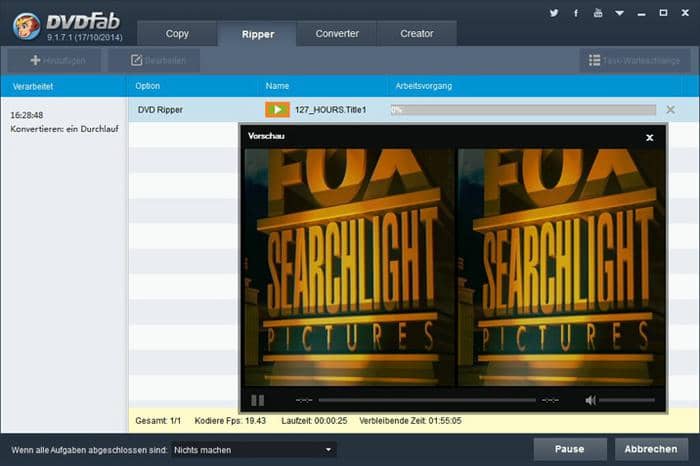This screenshot has height=466, width=700.
Task: Click the left preview video frame
Action: (x=350, y=267)
